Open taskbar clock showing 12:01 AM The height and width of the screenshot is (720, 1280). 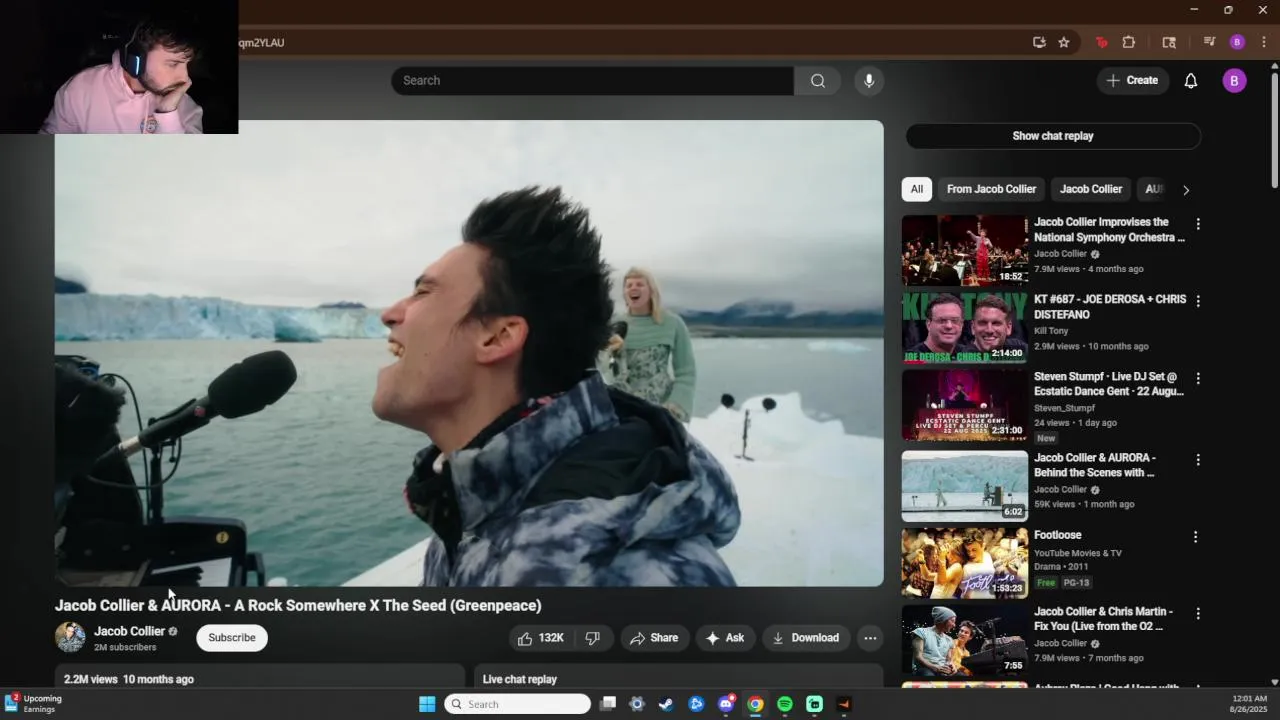pyautogui.click(x=1250, y=704)
